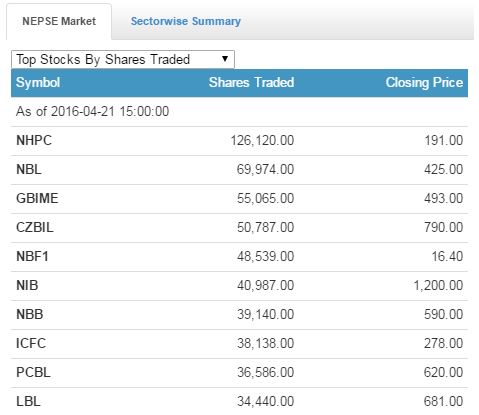This screenshot has height=415, width=479.
Task: Click the LBL symbol
Action: [28, 401]
